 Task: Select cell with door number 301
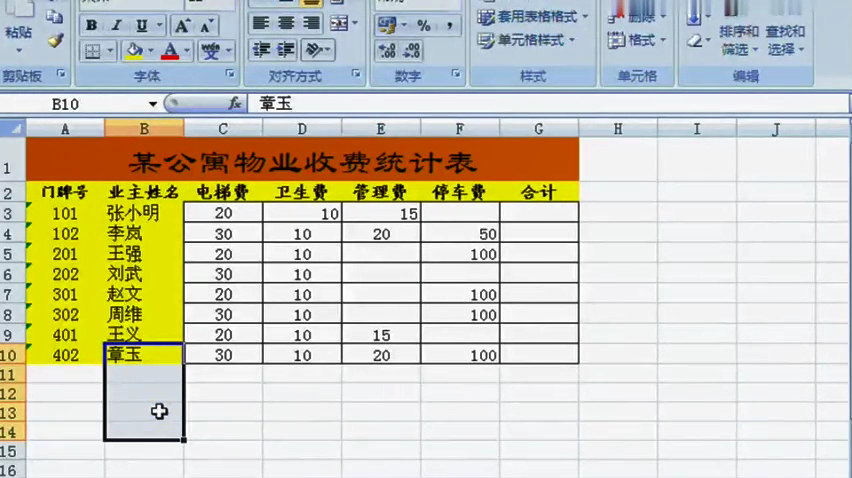coord(65,294)
